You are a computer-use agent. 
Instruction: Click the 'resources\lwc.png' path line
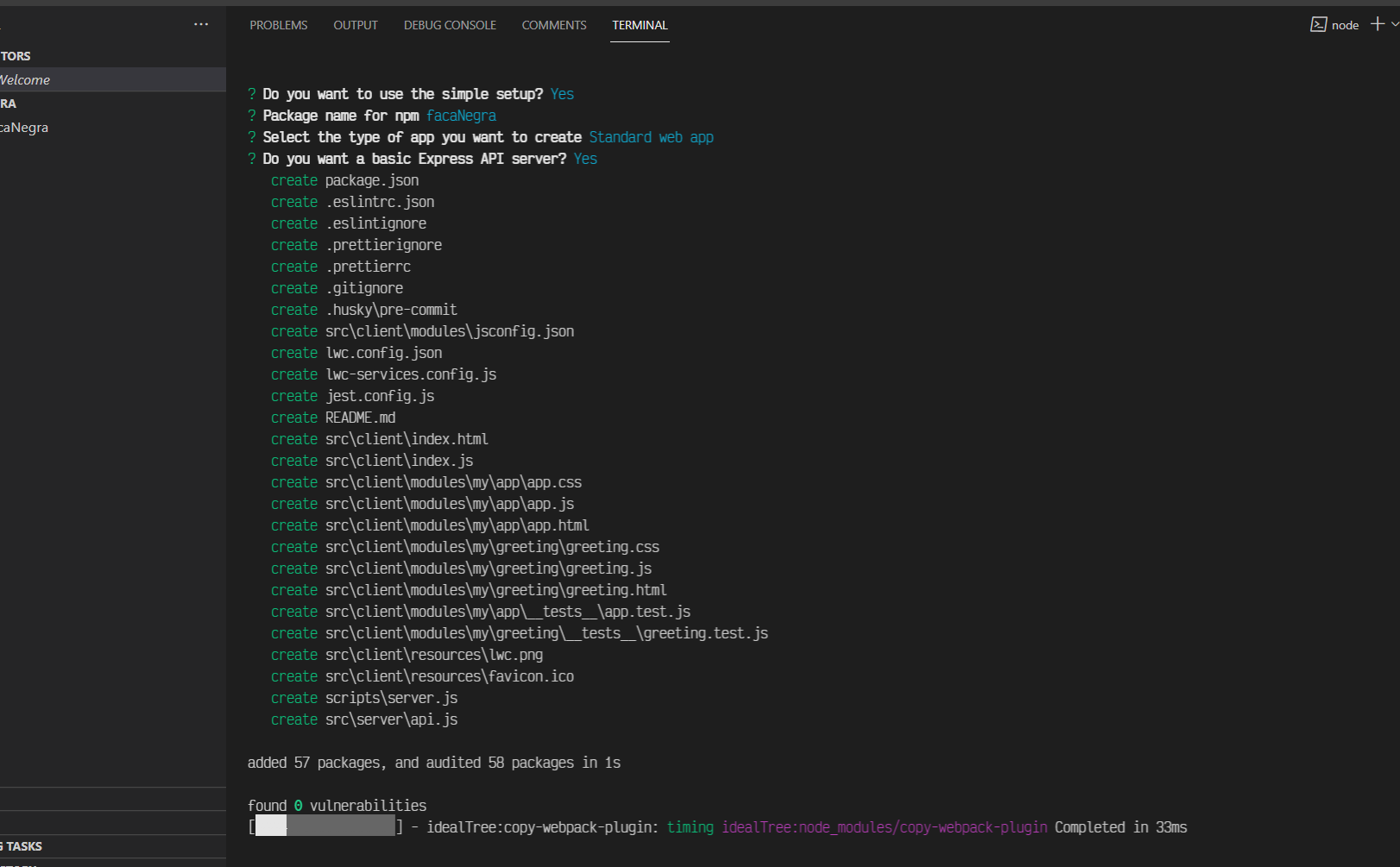[407, 655]
